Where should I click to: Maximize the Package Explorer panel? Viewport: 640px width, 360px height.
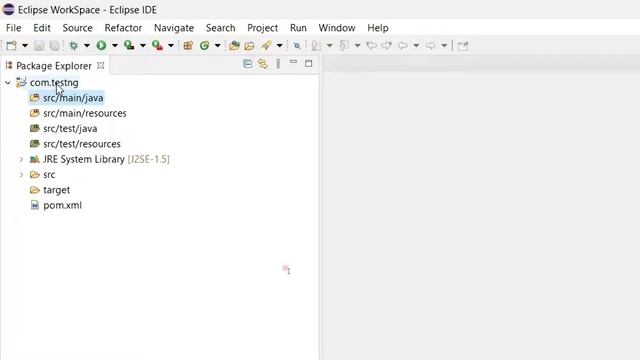coord(309,64)
